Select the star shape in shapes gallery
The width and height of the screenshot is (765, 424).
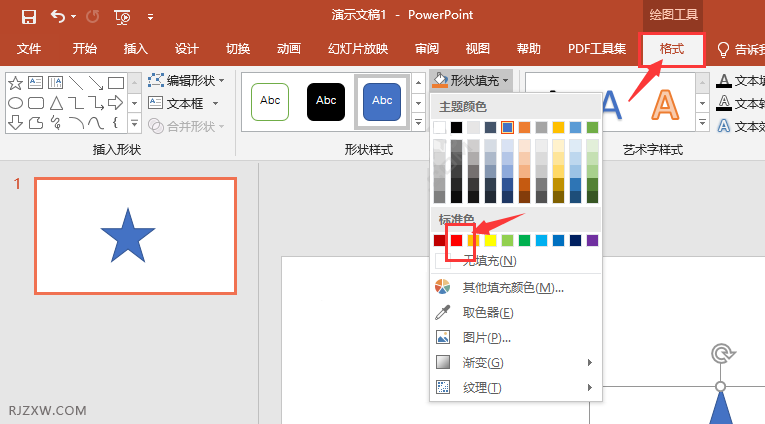coord(16,83)
